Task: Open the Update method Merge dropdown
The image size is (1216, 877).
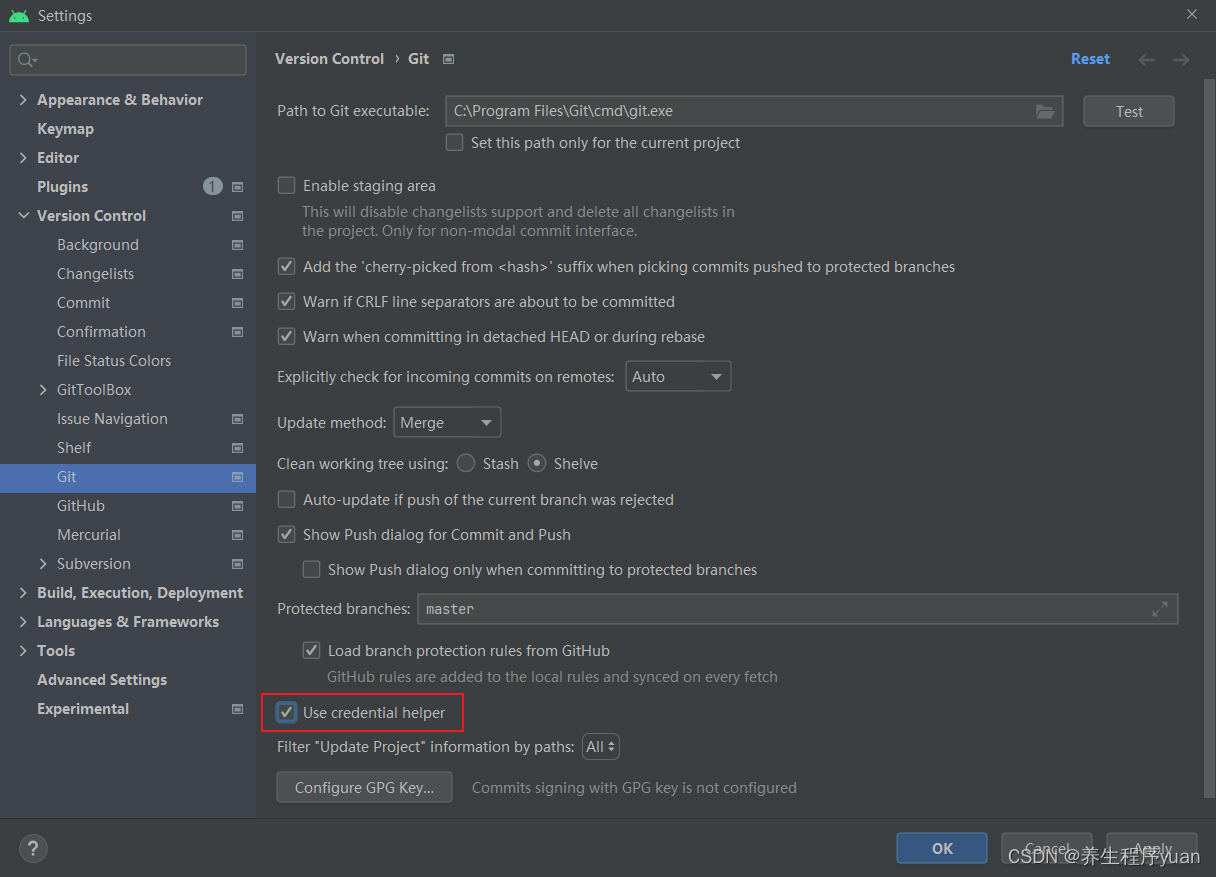Action: [x=447, y=423]
